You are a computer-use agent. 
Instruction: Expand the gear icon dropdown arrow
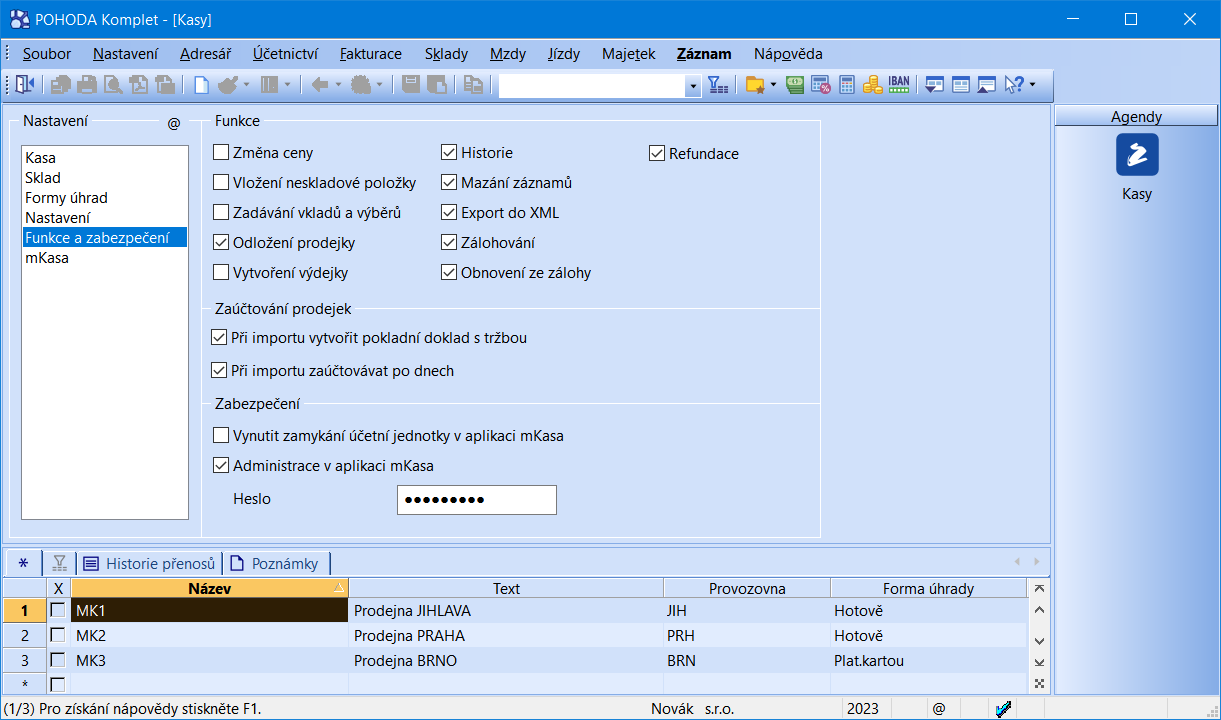[x=379, y=85]
